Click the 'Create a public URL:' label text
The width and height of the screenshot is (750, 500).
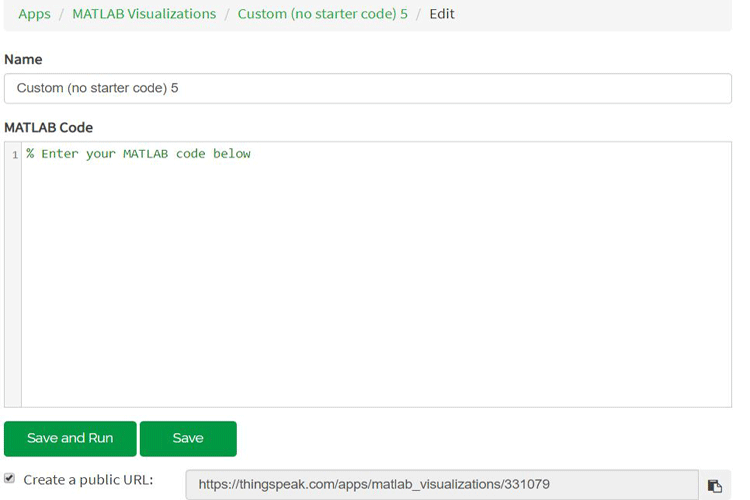88,480
